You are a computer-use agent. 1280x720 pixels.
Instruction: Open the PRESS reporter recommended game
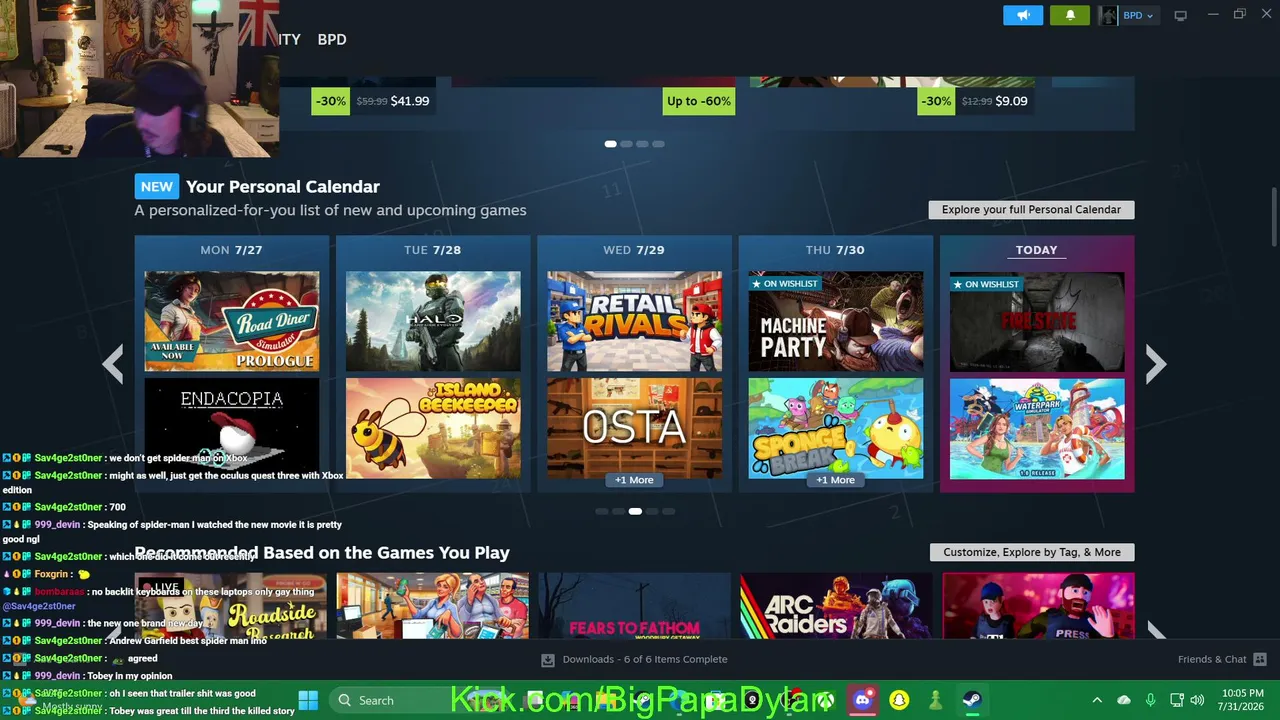pos(1038,606)
